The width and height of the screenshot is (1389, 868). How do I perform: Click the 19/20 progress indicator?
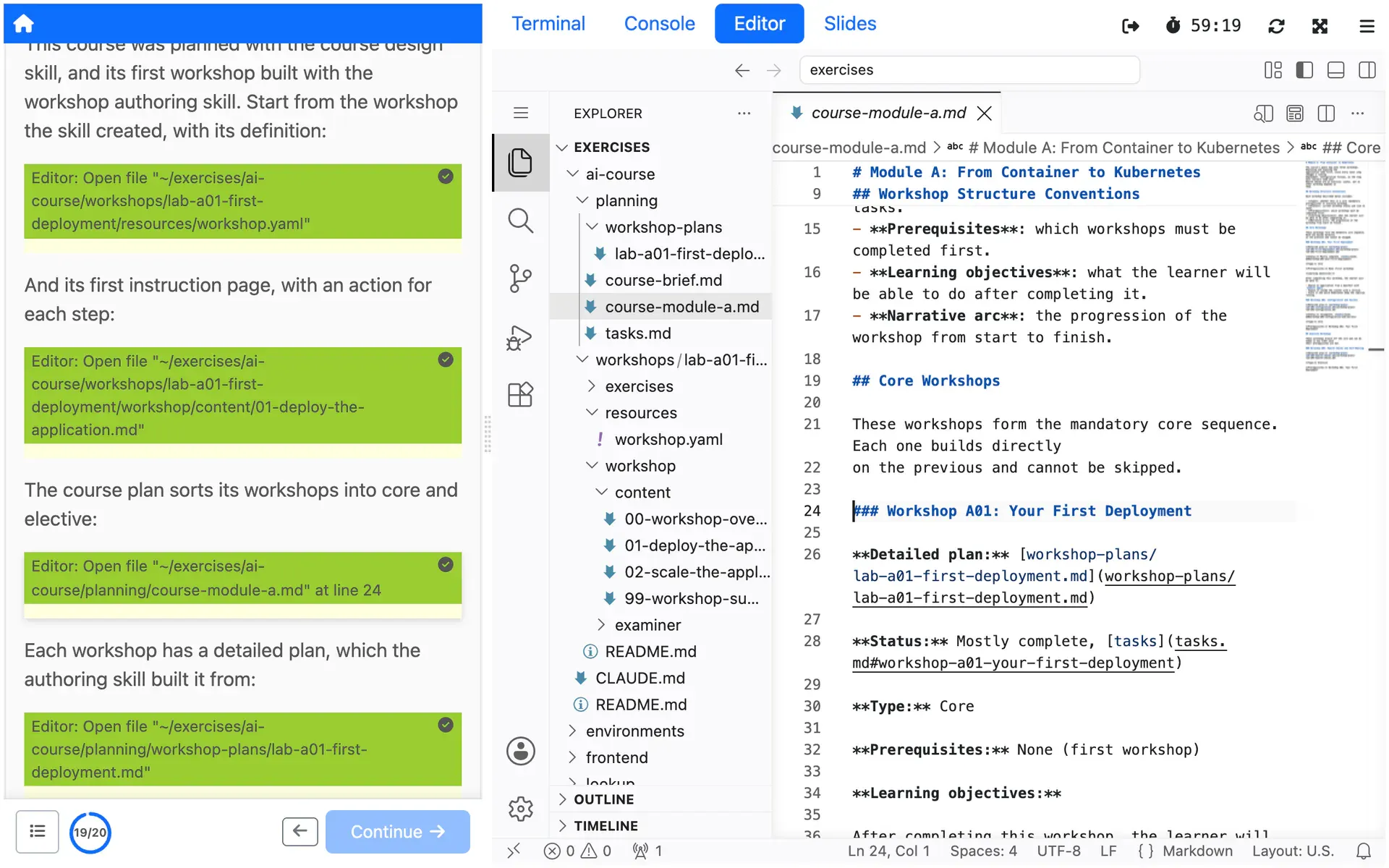click(90, 833)
